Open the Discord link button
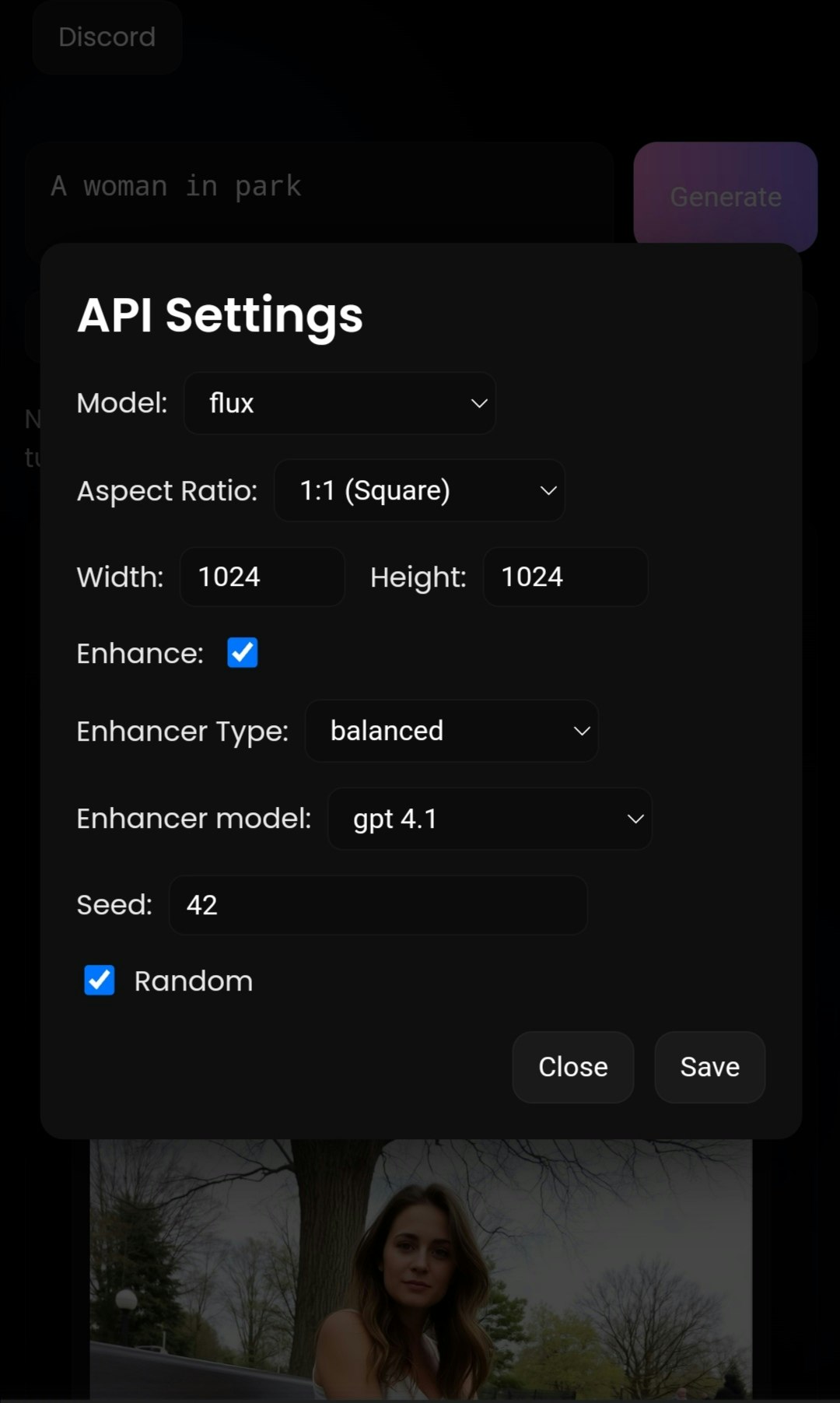This screenshot has height=1403, width=840. (107, 37)
